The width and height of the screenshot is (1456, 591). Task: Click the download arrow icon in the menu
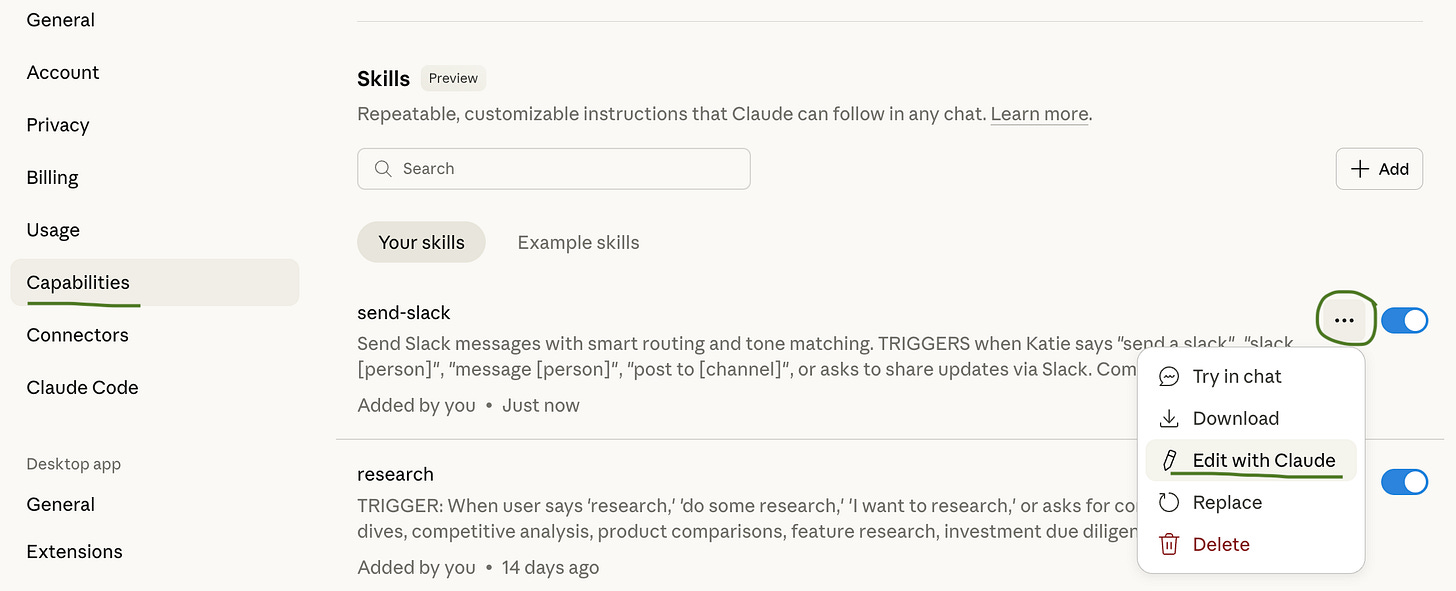pos(1168,419)
